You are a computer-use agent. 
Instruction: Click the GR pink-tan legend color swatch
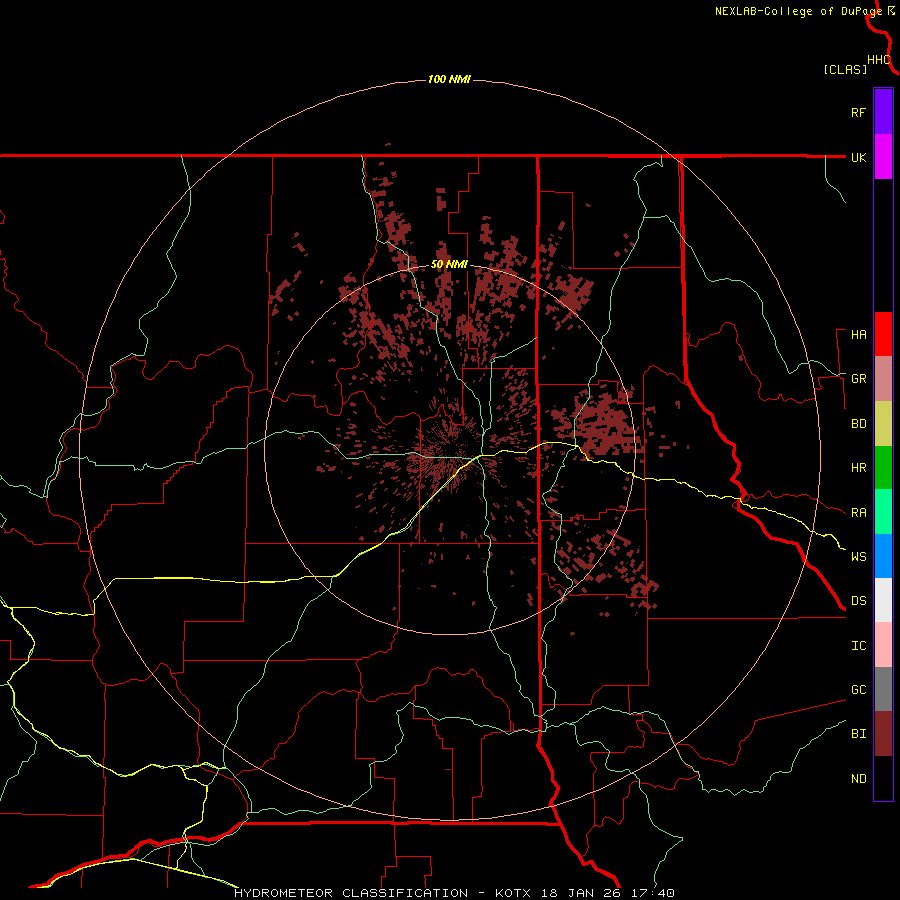(x=883, y=379)
